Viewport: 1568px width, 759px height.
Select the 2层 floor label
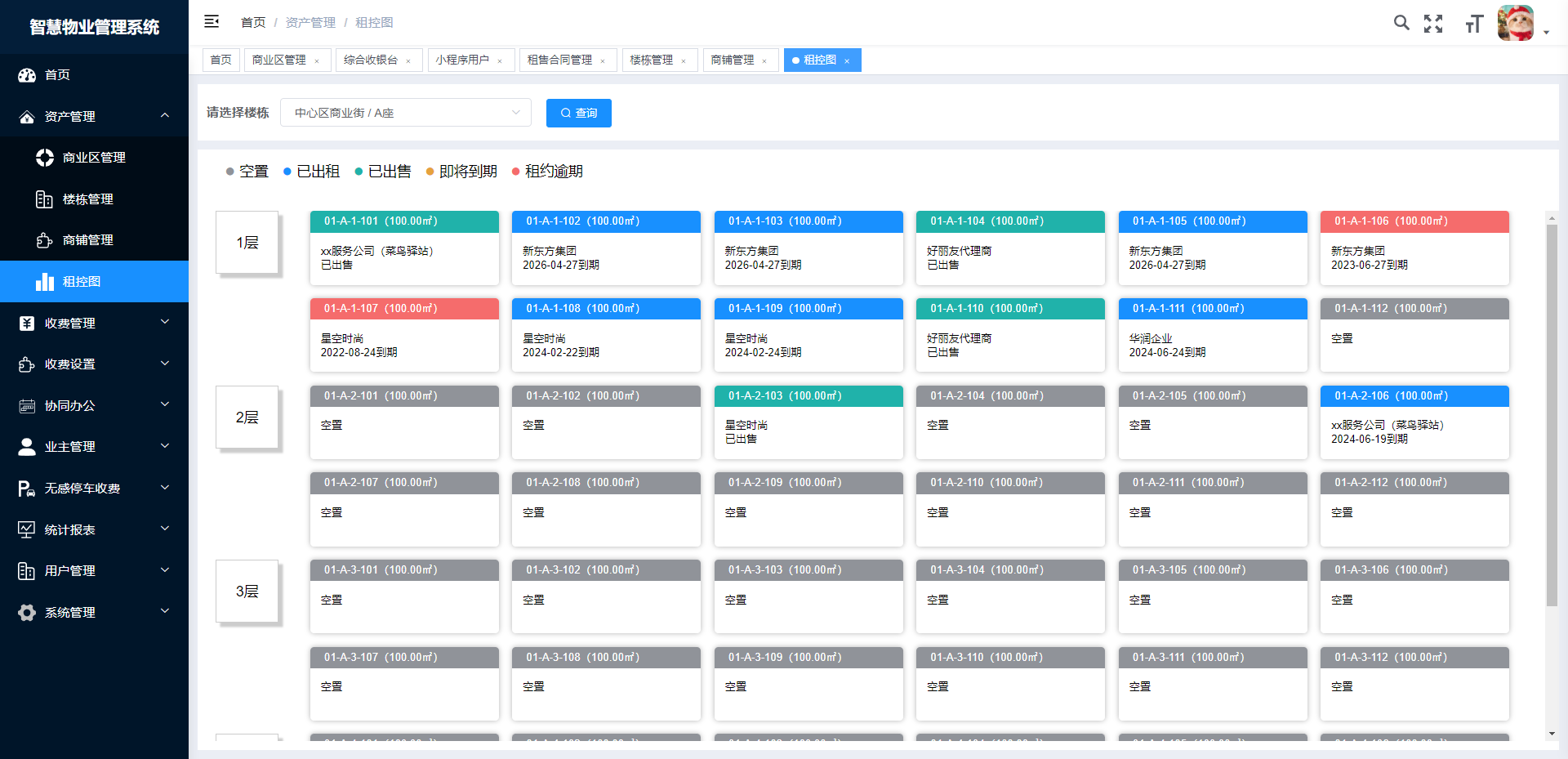click(x=247, y=417)
